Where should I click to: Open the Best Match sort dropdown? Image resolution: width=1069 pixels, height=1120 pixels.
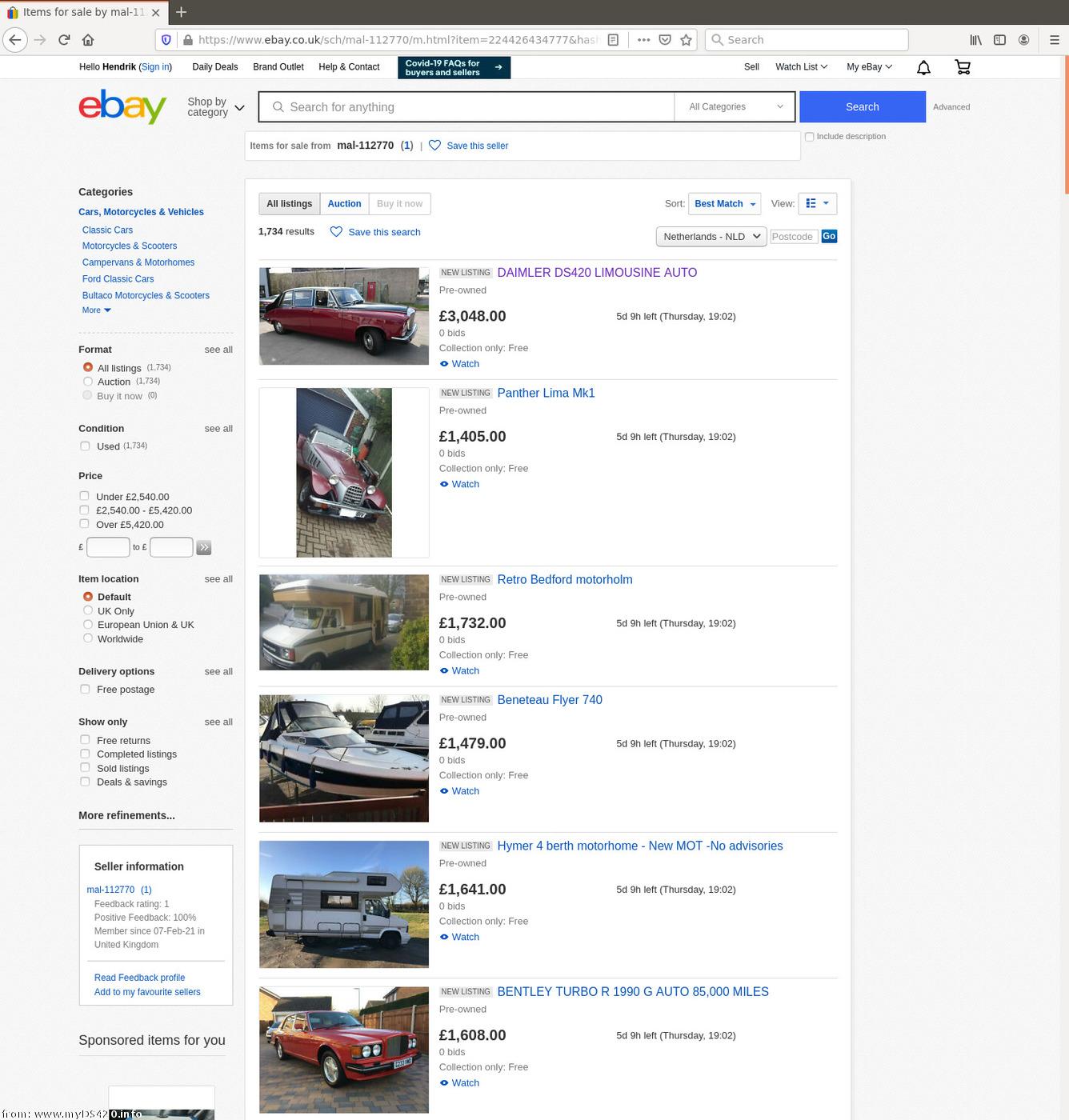[724, 204]
